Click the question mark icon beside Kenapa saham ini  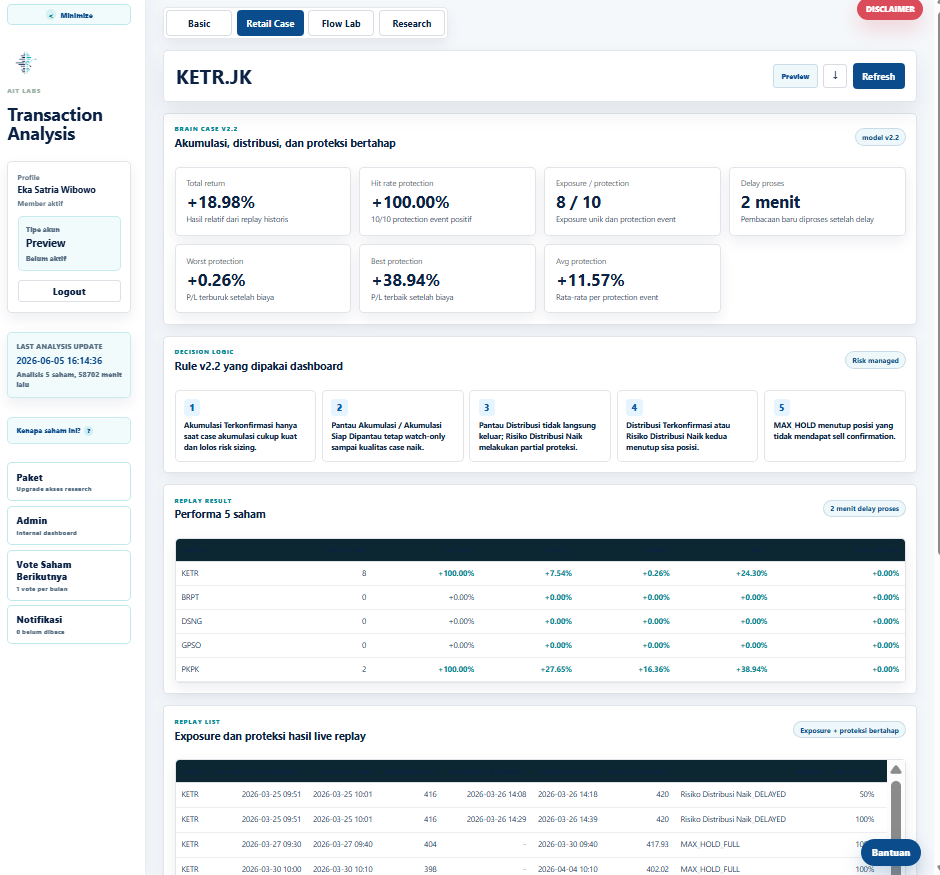tap(88, 431)
